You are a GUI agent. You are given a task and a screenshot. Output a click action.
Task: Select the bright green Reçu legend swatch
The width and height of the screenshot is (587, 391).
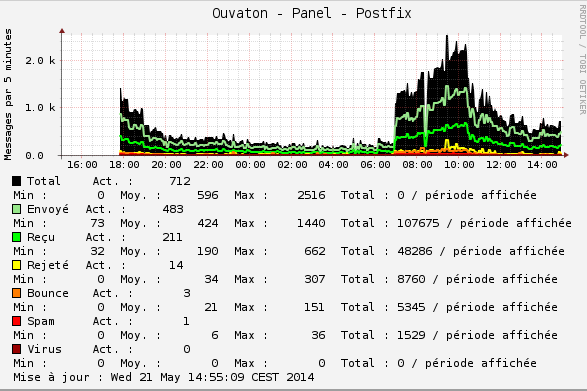(x=16, y=237)
